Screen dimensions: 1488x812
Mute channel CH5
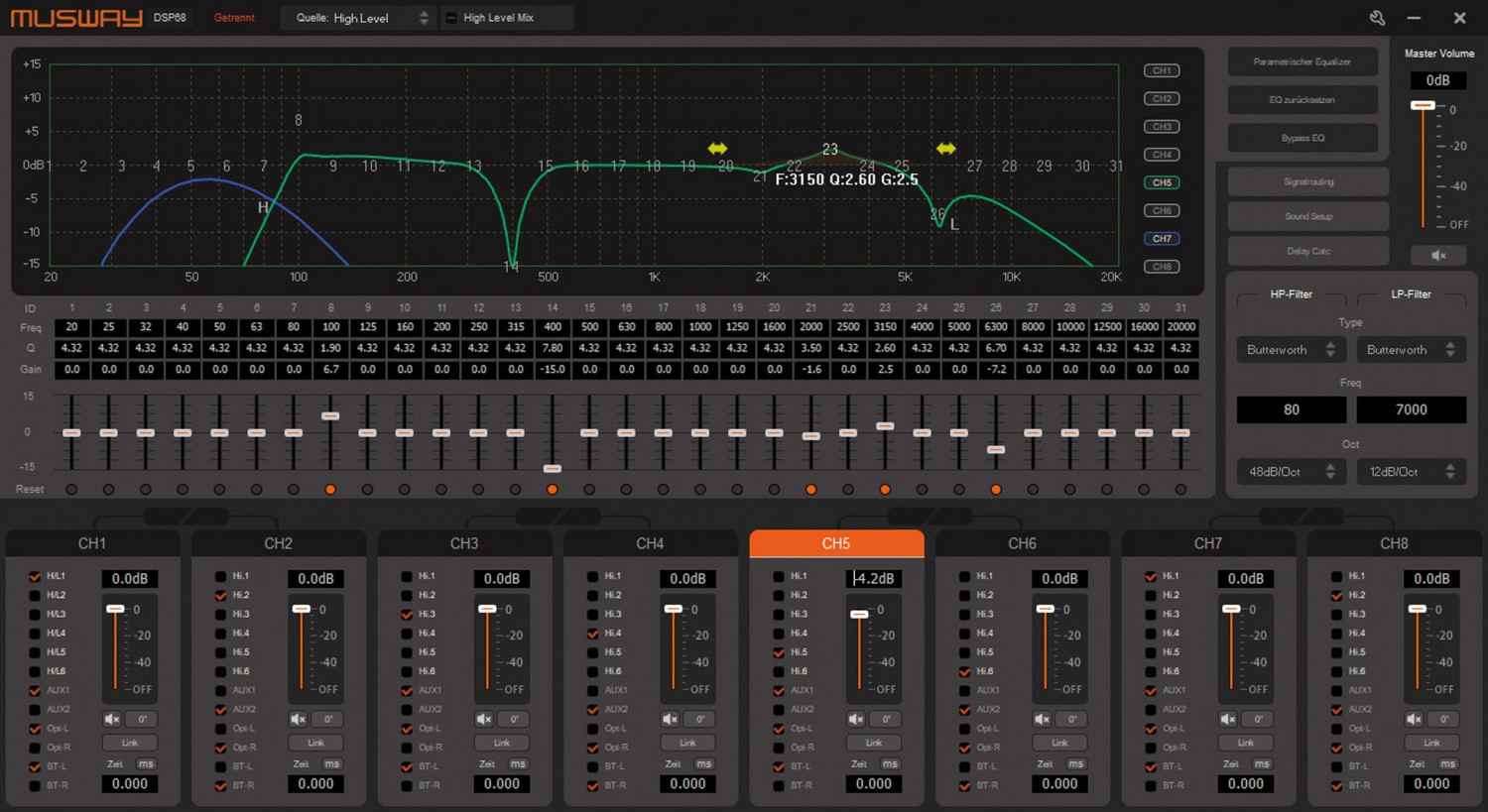tap(856, 719)
